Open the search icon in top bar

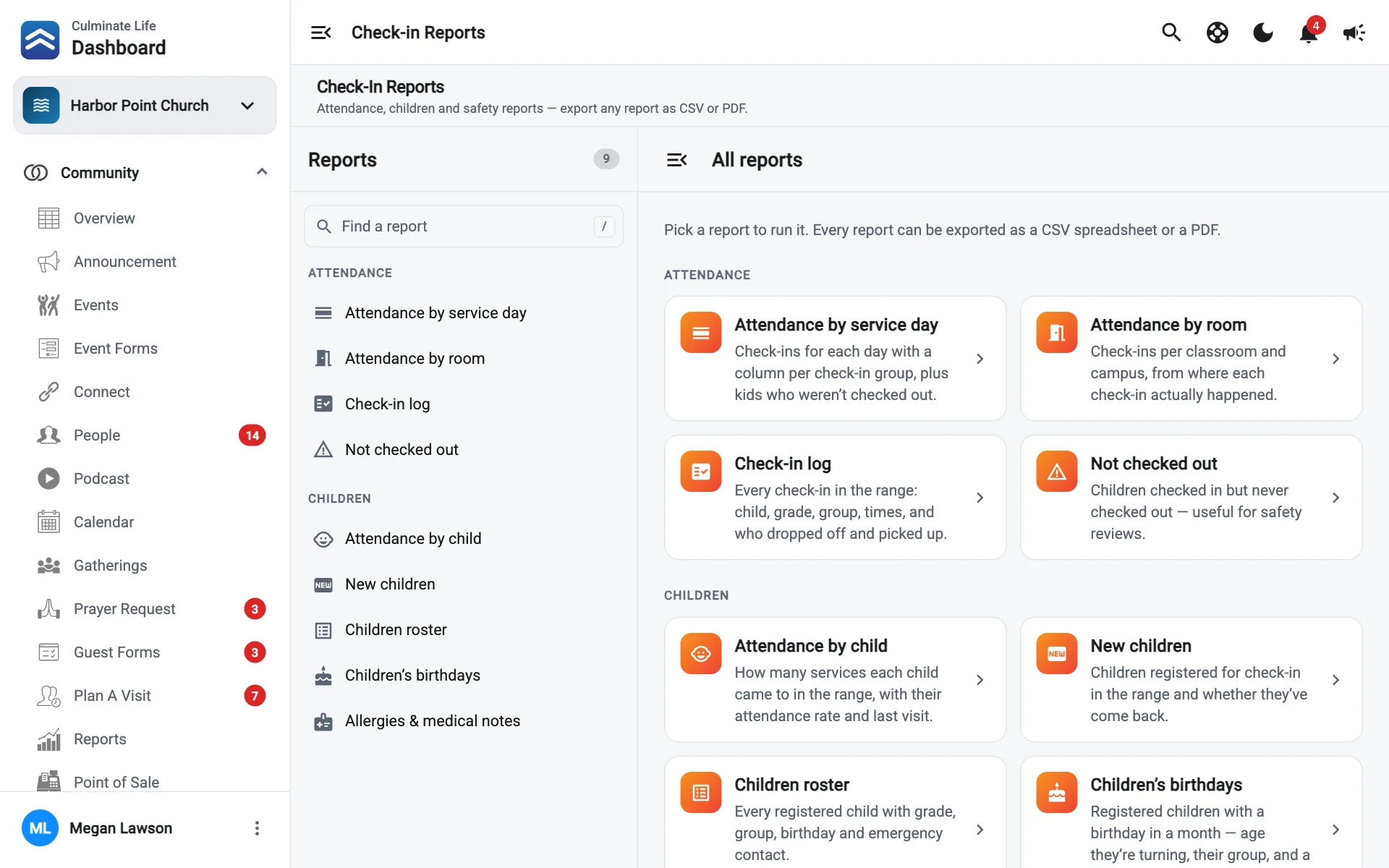[1171, 33]
